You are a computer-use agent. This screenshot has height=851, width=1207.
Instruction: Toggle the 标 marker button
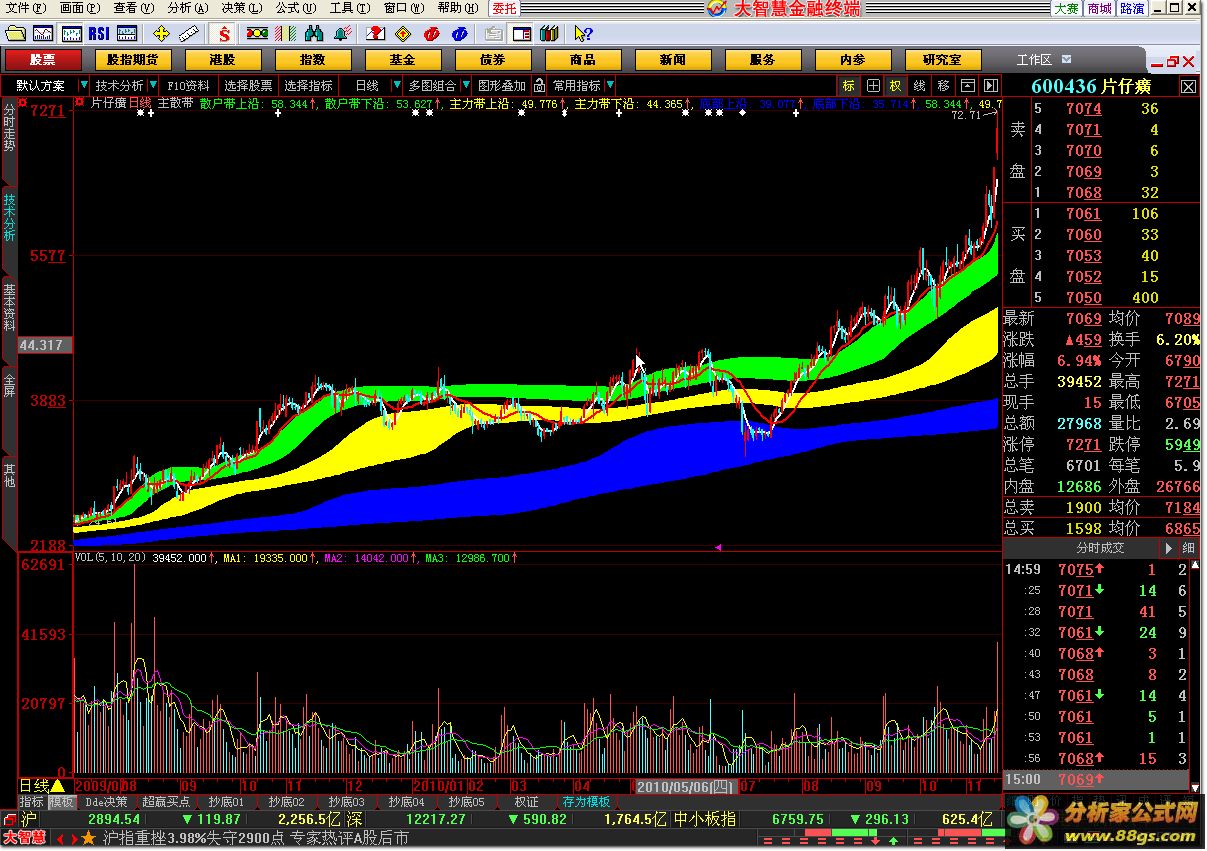pyautogui.click(x=849, y=85)
